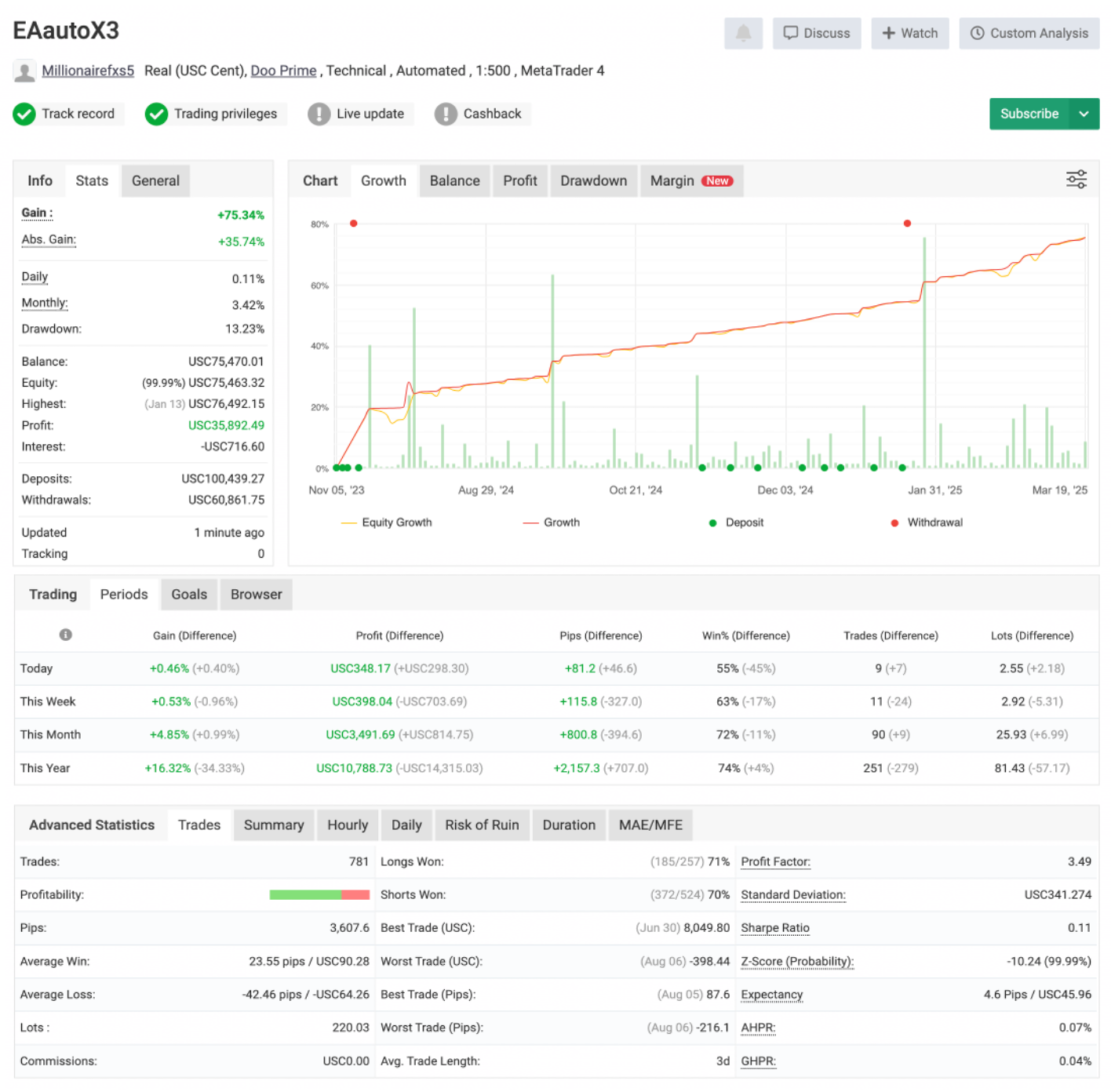Toggle Withdrawal markers in legend
Viewport: 1111px width, 1092px height.
click(x=927, y=522)
